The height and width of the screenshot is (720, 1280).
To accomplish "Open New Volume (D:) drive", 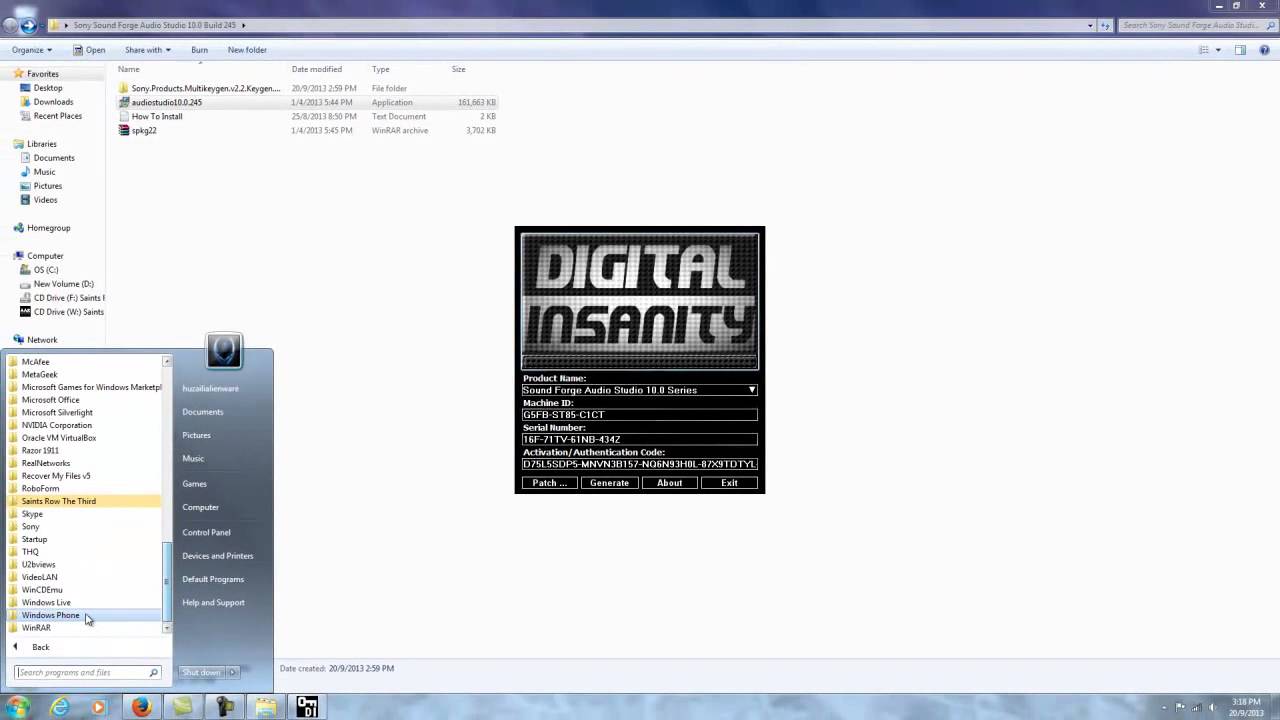I will [x=63, y=284].
